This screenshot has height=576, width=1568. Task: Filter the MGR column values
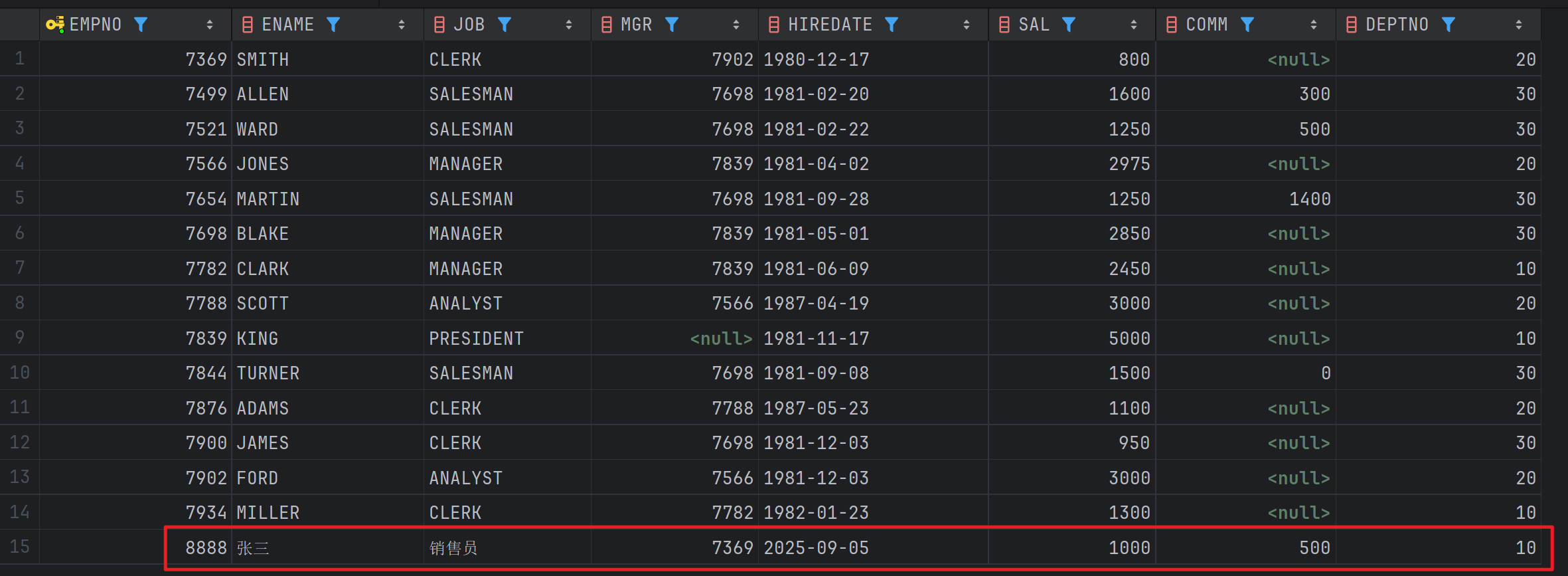672,25
